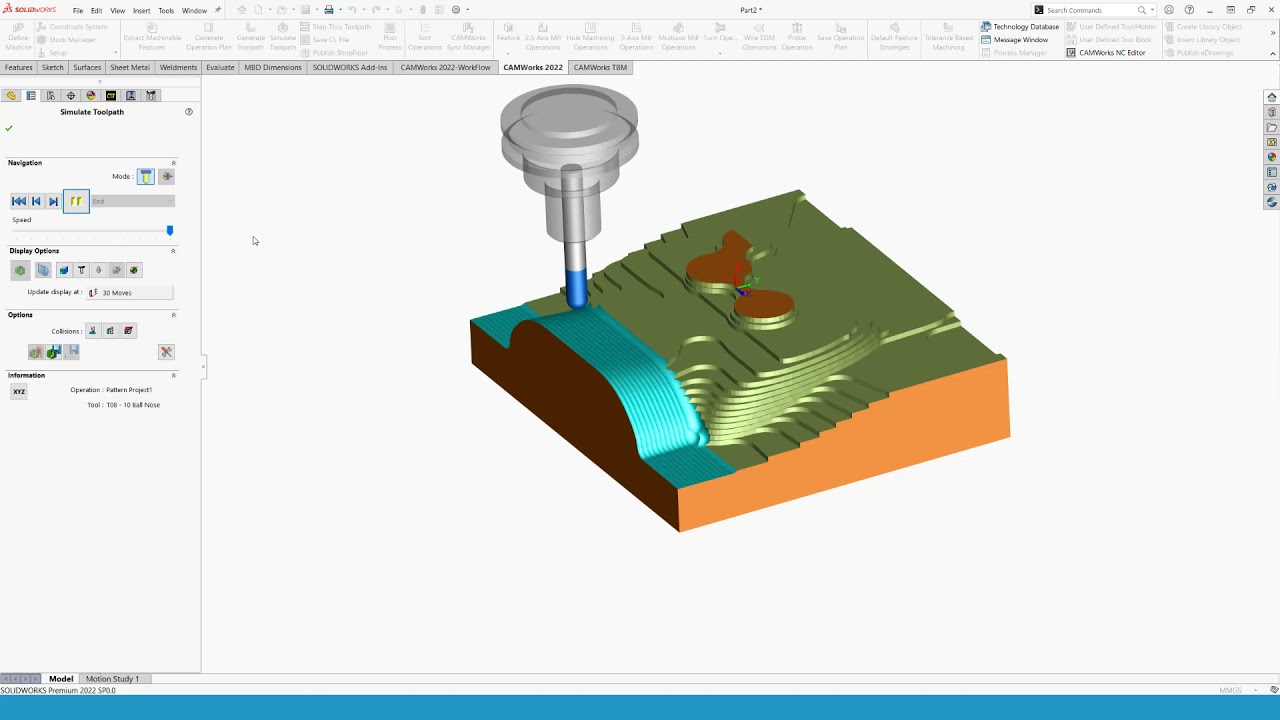Toggle fixture display icon
The width and height of the screenshot is (1280, 720).
(x=64, y=270)
